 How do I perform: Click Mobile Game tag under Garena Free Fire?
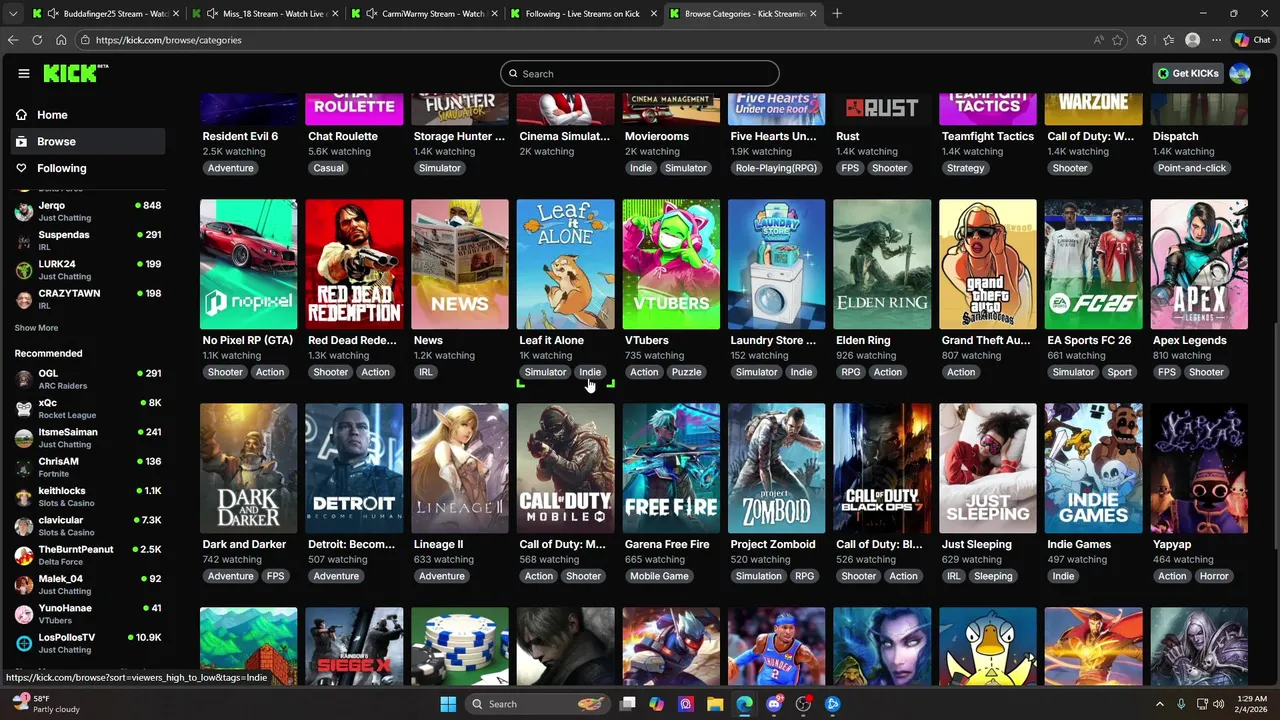click(x=659, y=576)
